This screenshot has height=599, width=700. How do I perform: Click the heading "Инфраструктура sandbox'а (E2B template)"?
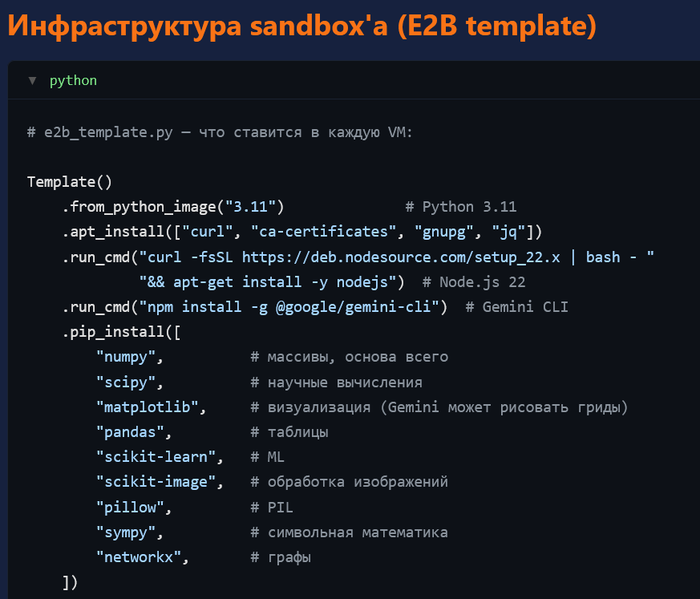302,25
